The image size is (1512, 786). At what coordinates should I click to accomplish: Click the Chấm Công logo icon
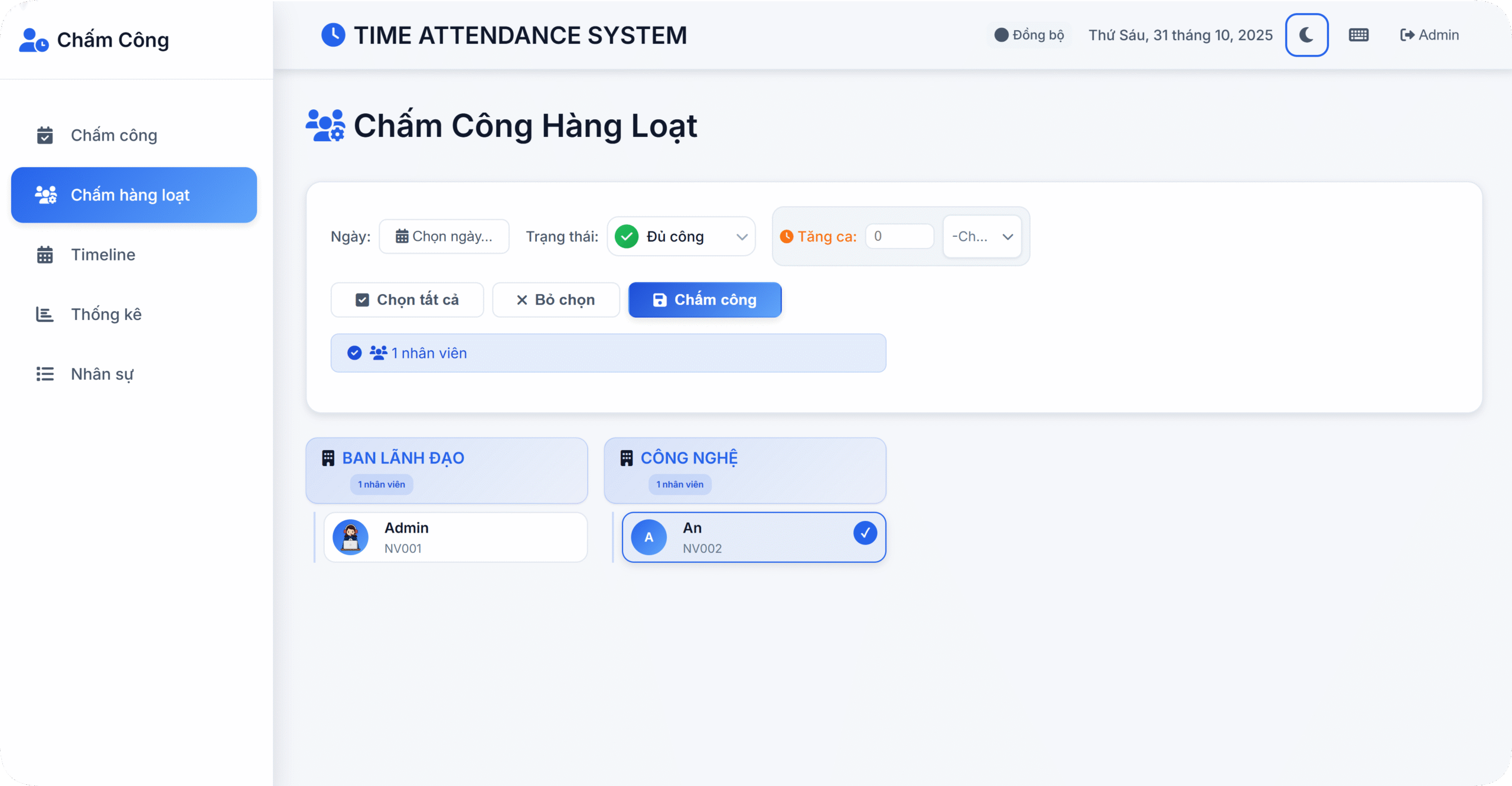pos(33,40)
